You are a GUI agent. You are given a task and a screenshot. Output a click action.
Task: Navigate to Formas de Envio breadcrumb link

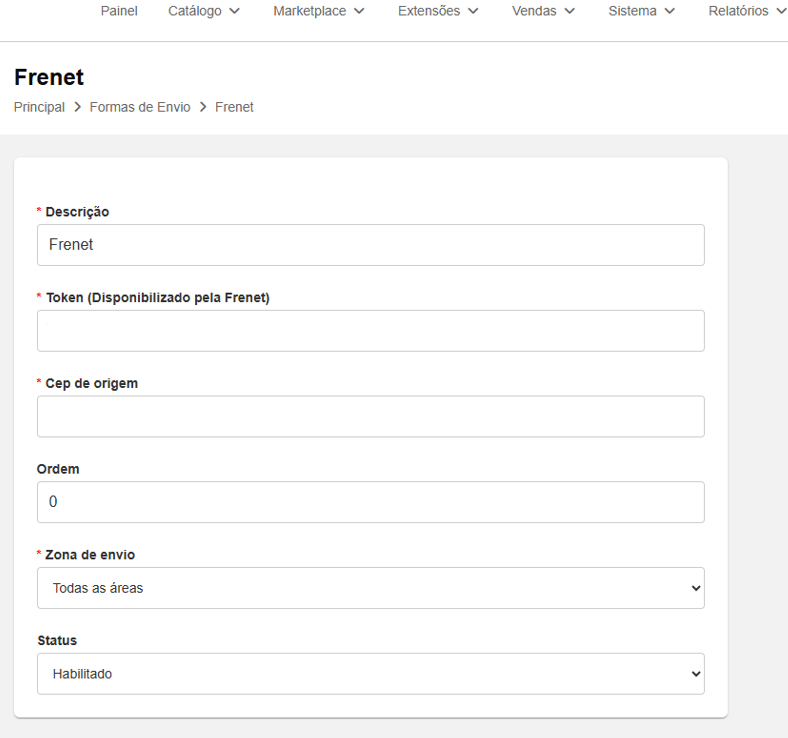(x=139, y=107)
